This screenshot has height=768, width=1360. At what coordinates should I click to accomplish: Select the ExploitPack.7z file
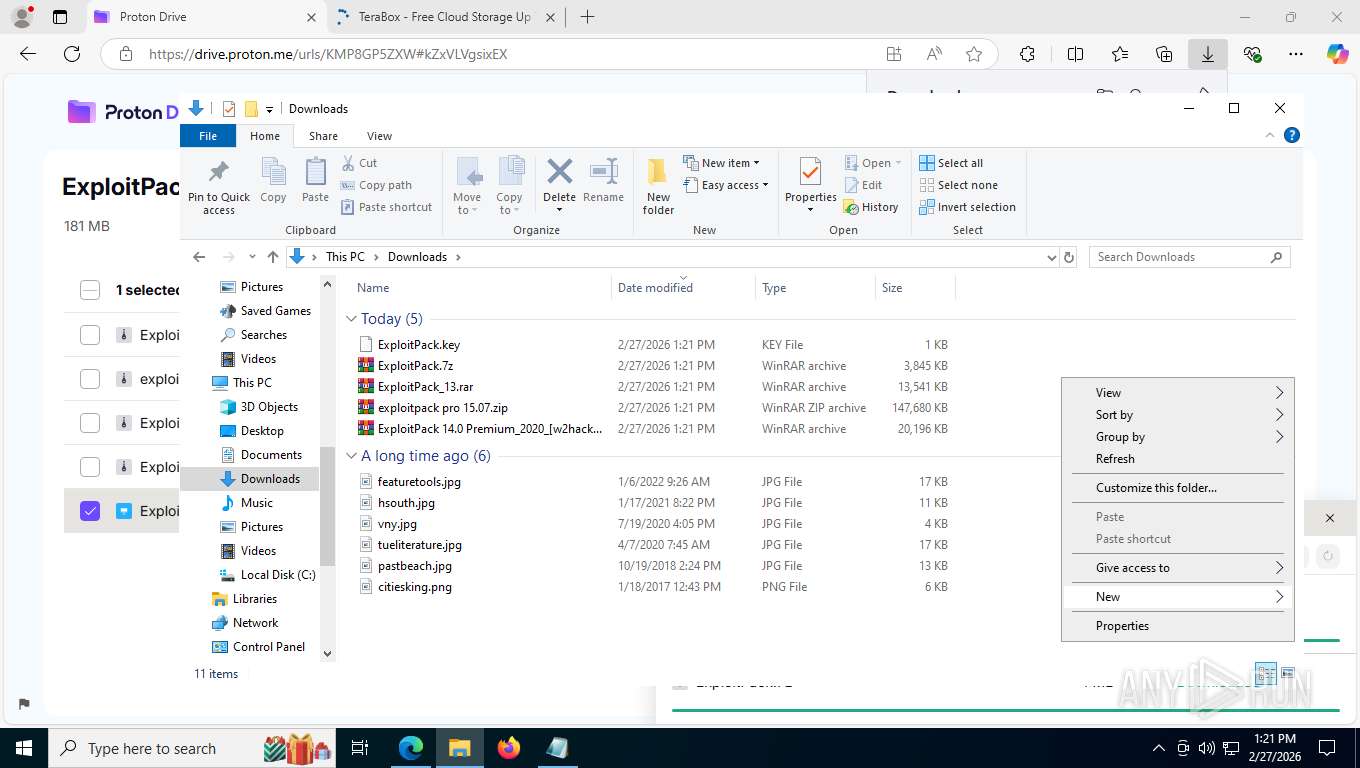[x=415, y=366]
